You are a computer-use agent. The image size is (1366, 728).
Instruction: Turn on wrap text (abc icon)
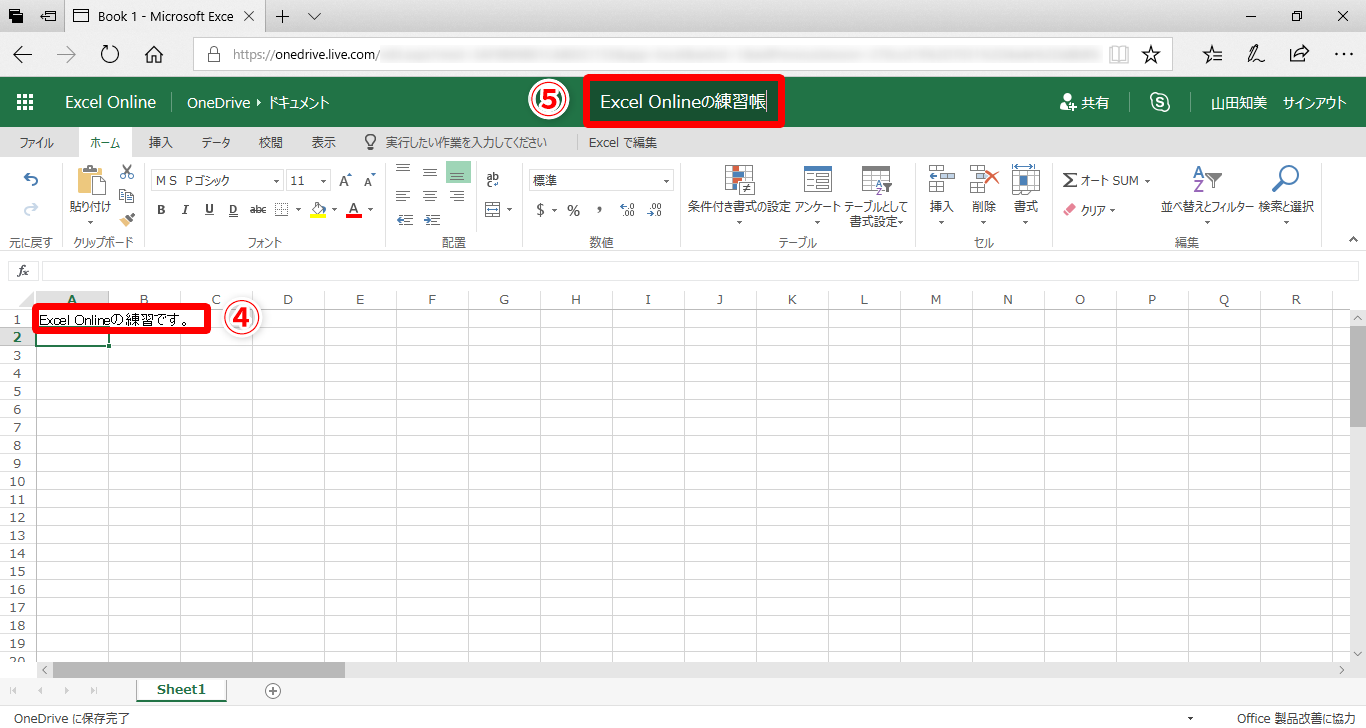coord(492,180)
